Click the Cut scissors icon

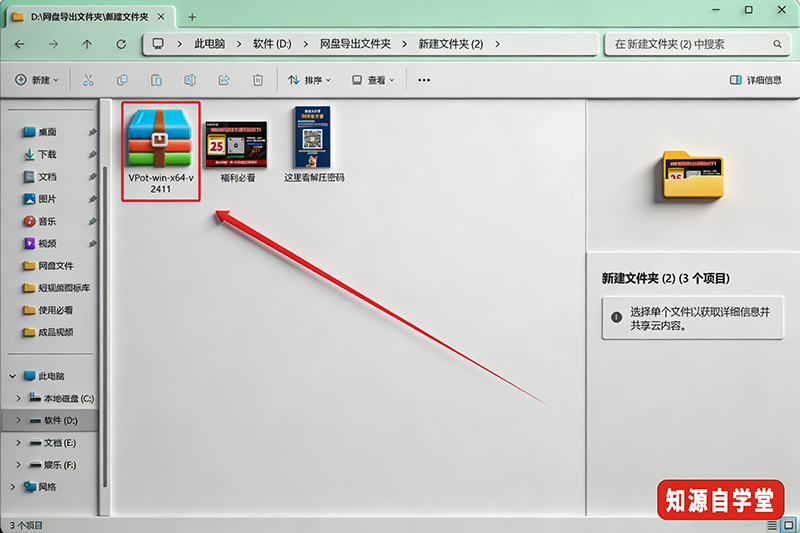pos(88,80)
